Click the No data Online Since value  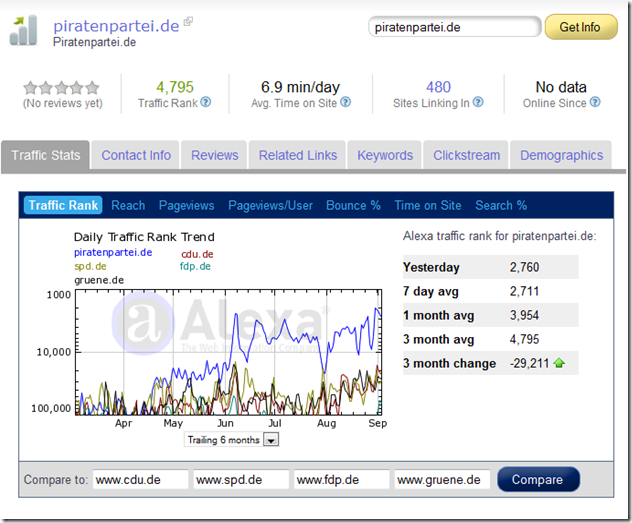(x=561, y=87)
